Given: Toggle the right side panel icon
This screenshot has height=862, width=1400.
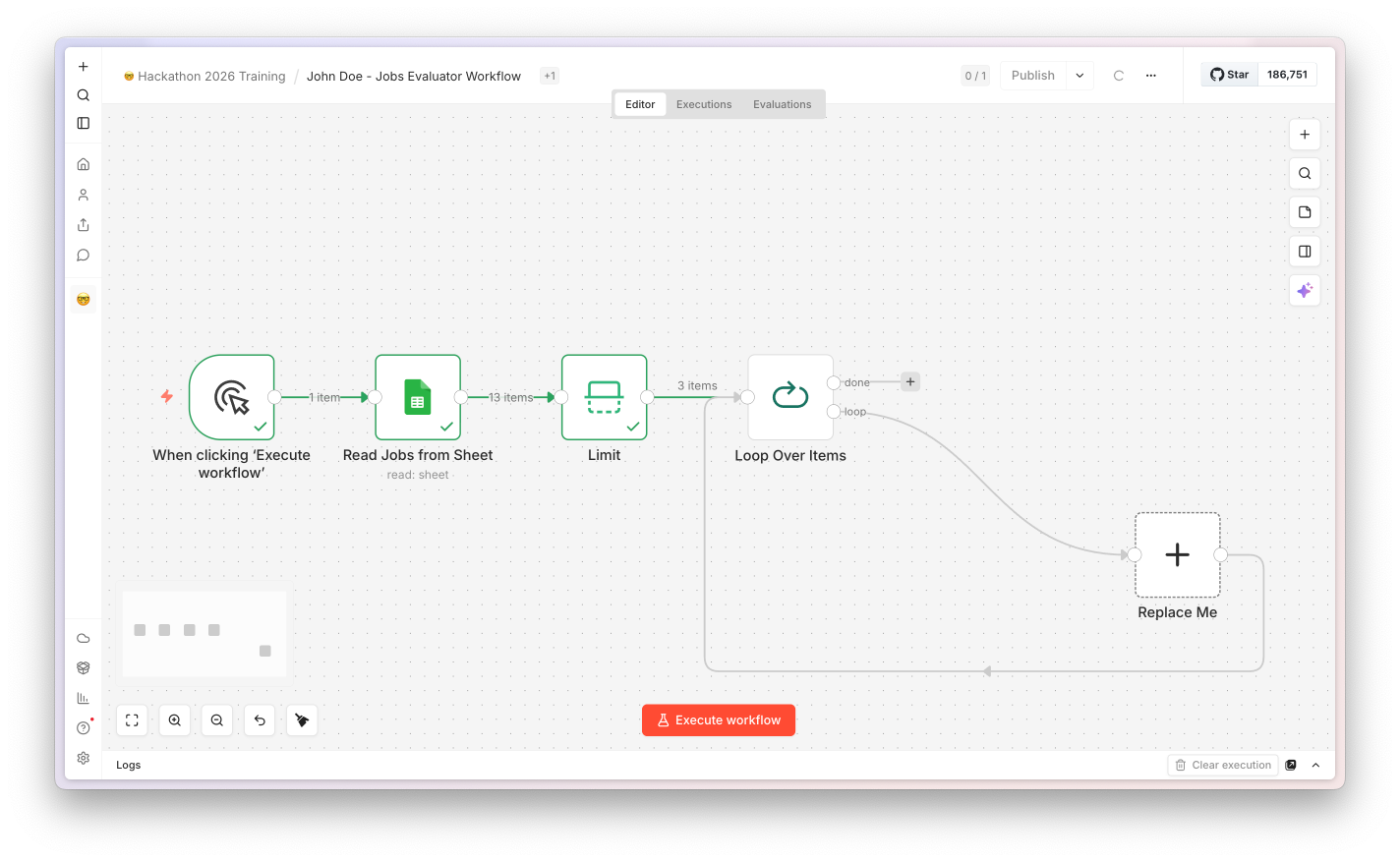Looking at the screenshot, I should tap(1305, 252).
